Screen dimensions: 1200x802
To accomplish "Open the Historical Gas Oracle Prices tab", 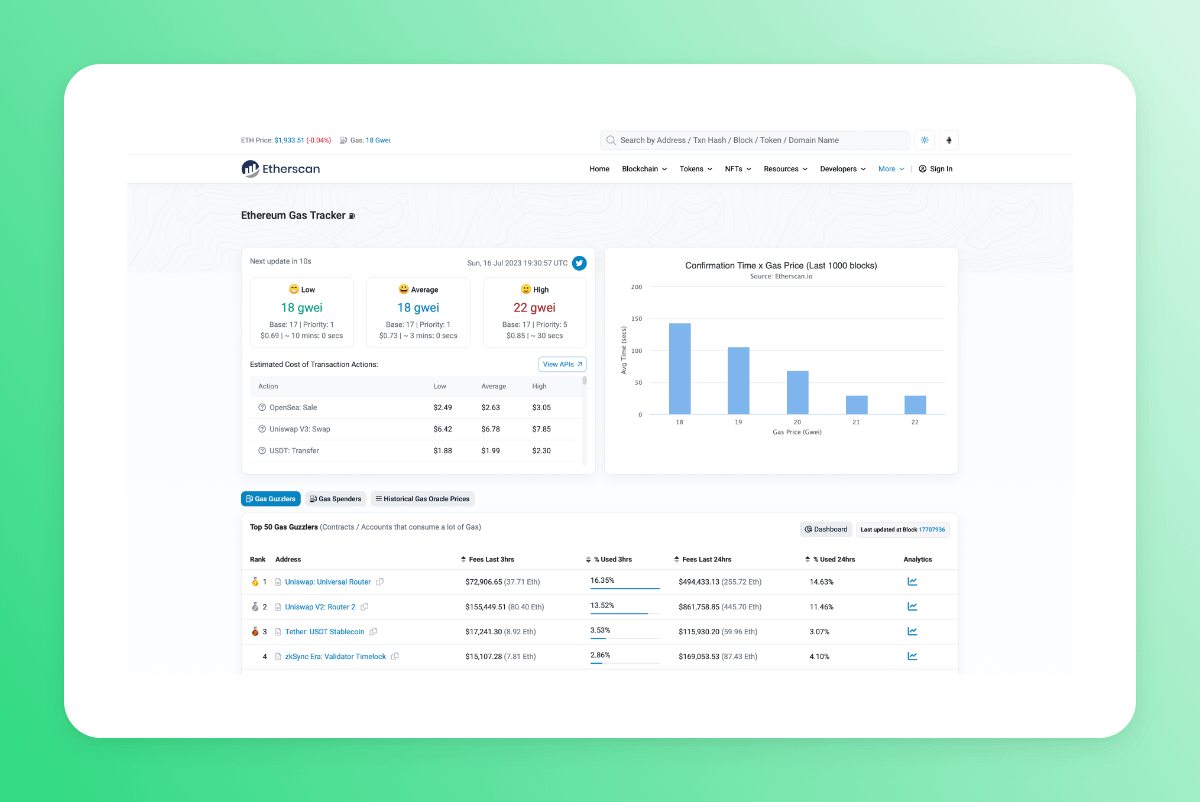I will pyautogui.click(x=421, y=498).
